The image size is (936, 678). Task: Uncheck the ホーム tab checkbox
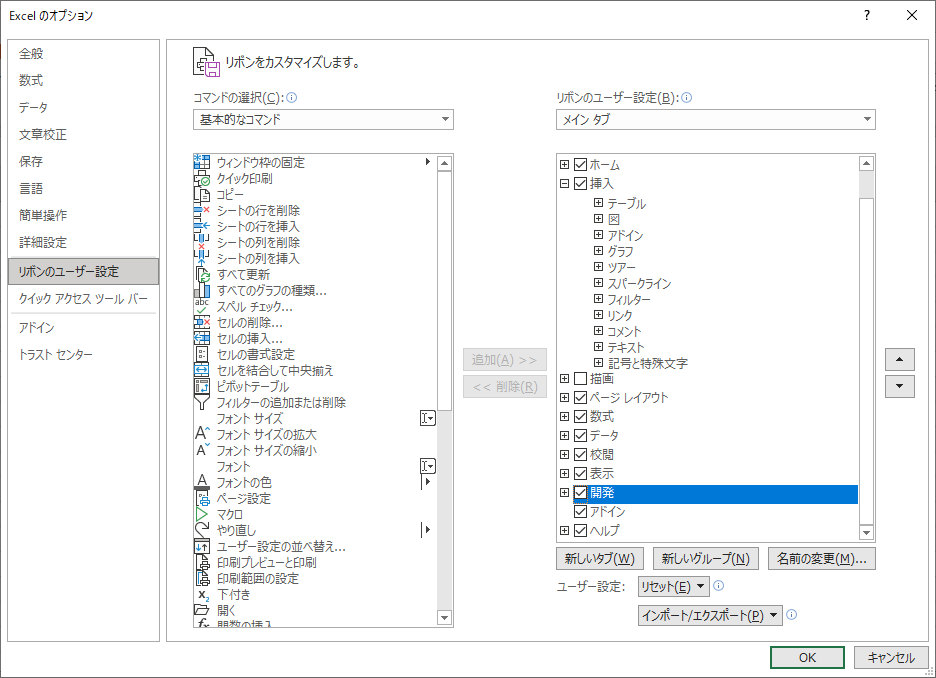click(x=580, y=164)
